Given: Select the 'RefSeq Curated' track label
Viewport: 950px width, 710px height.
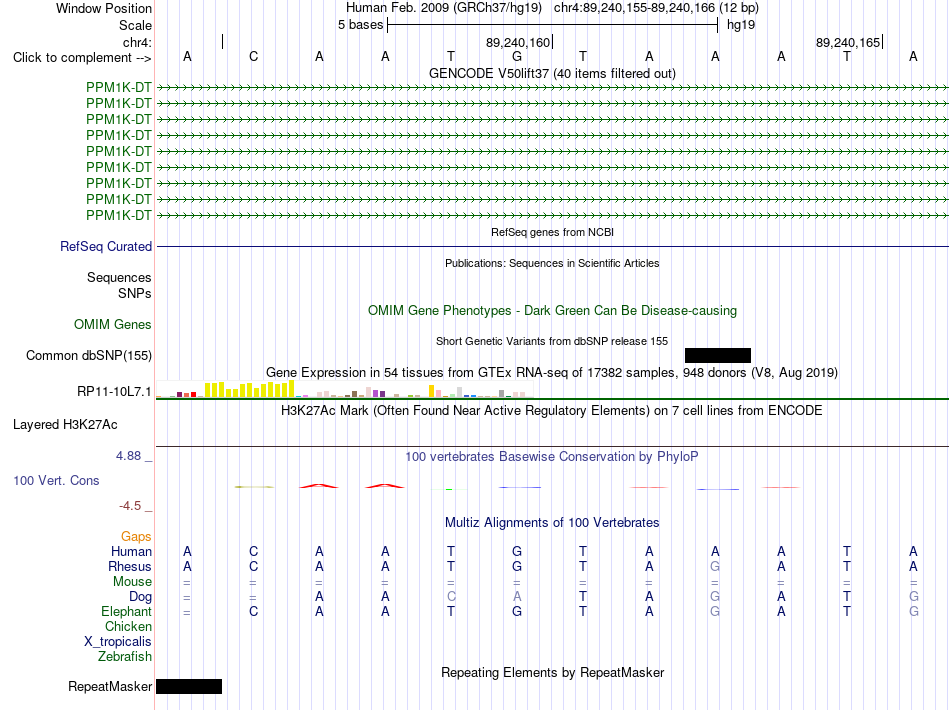Looking at the screenshot, I should [x=106, y=247].
